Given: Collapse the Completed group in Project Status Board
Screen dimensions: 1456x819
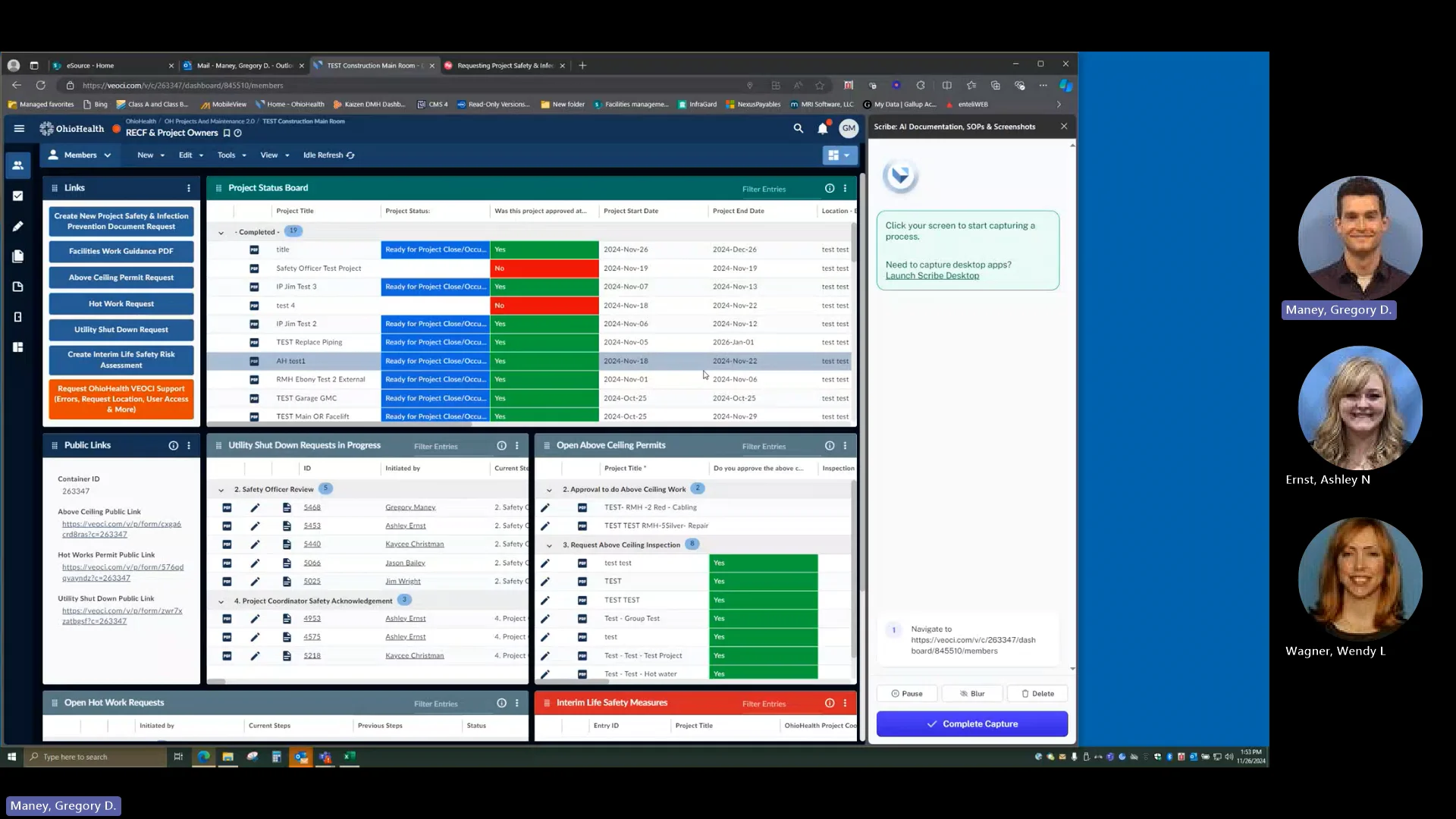Looking at the screenshot, I should 221,233.
